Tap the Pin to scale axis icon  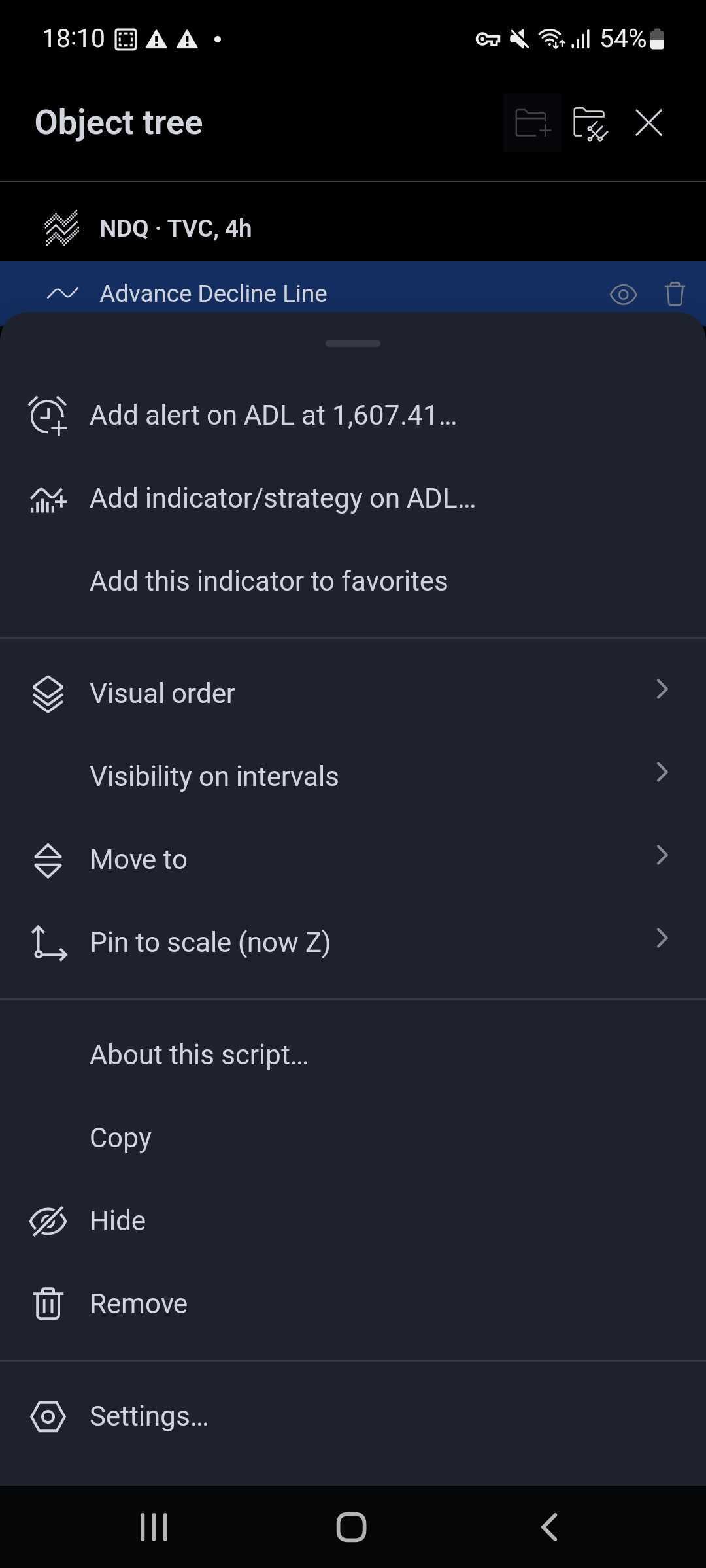pyautogui.click(x=48, y=943)
